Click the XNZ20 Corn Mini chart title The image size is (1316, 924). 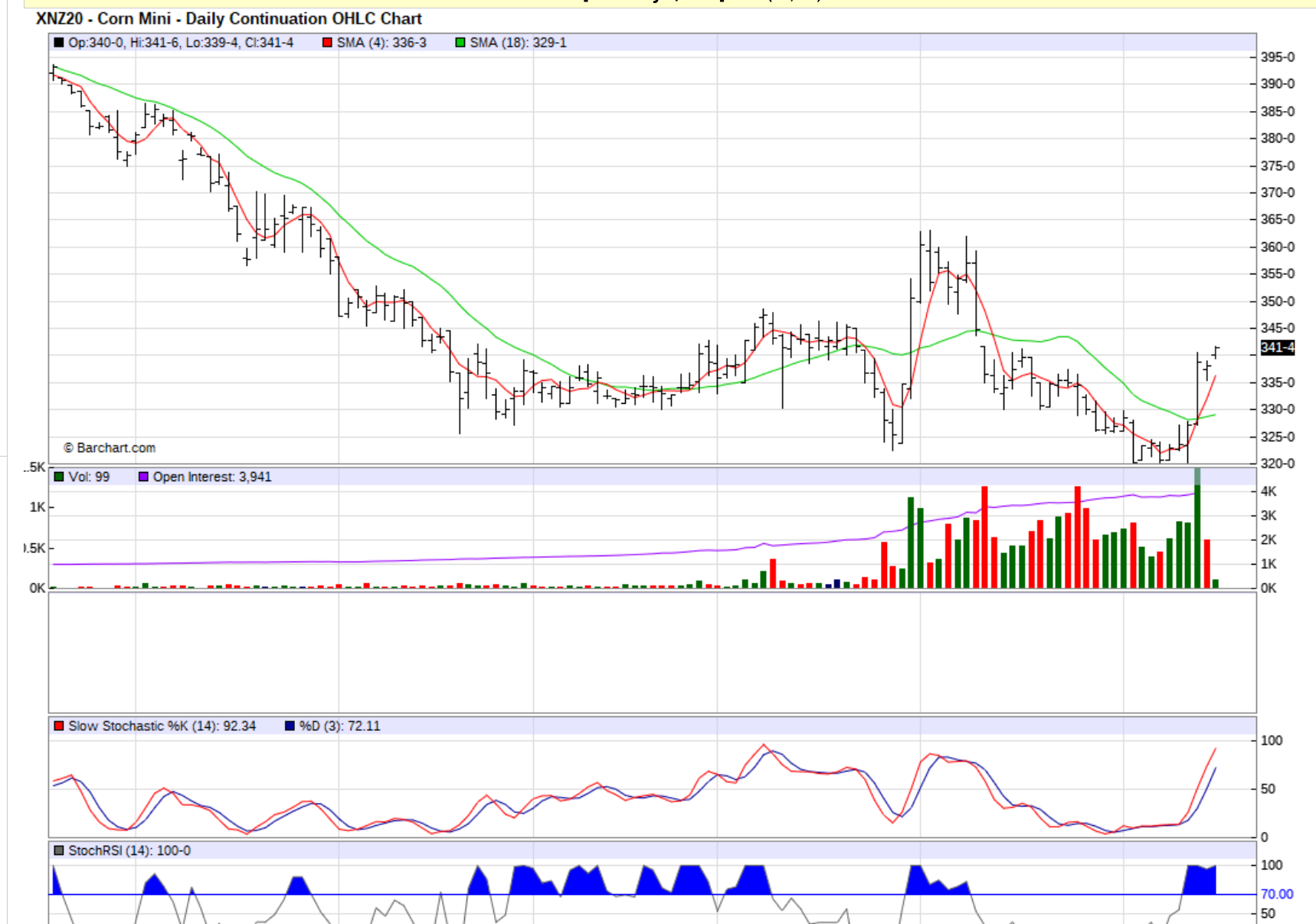(228, 18)
